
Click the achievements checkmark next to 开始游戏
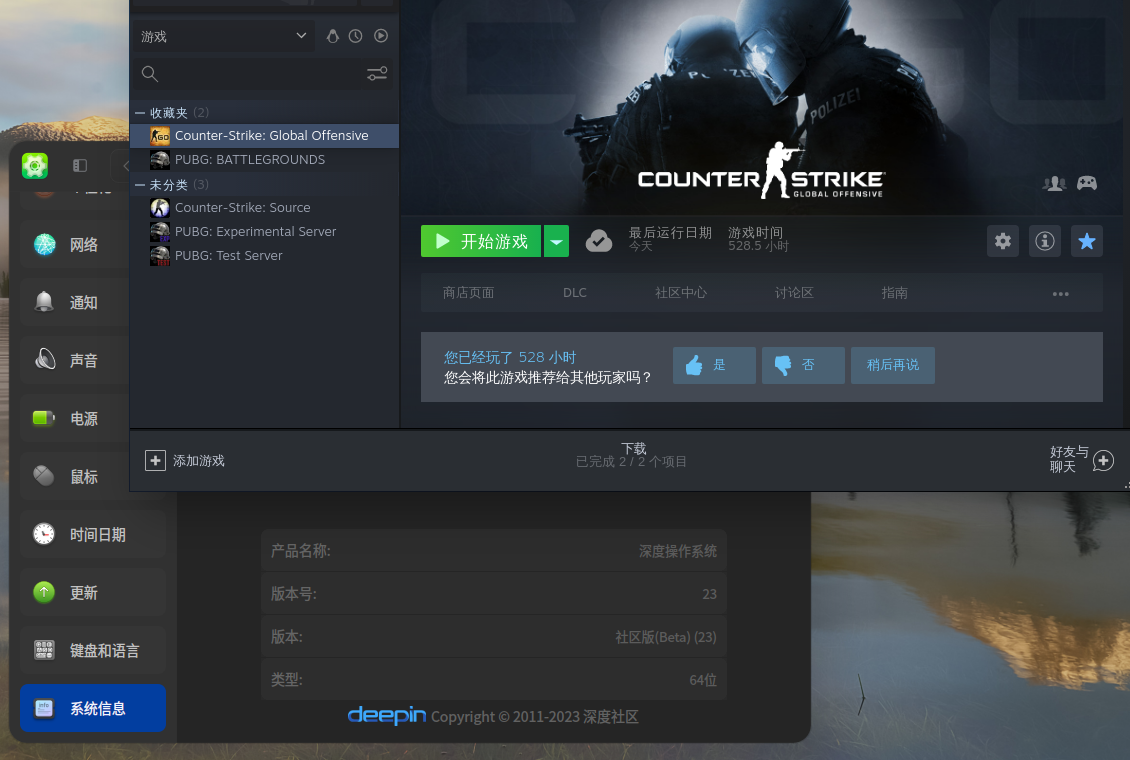599,241
